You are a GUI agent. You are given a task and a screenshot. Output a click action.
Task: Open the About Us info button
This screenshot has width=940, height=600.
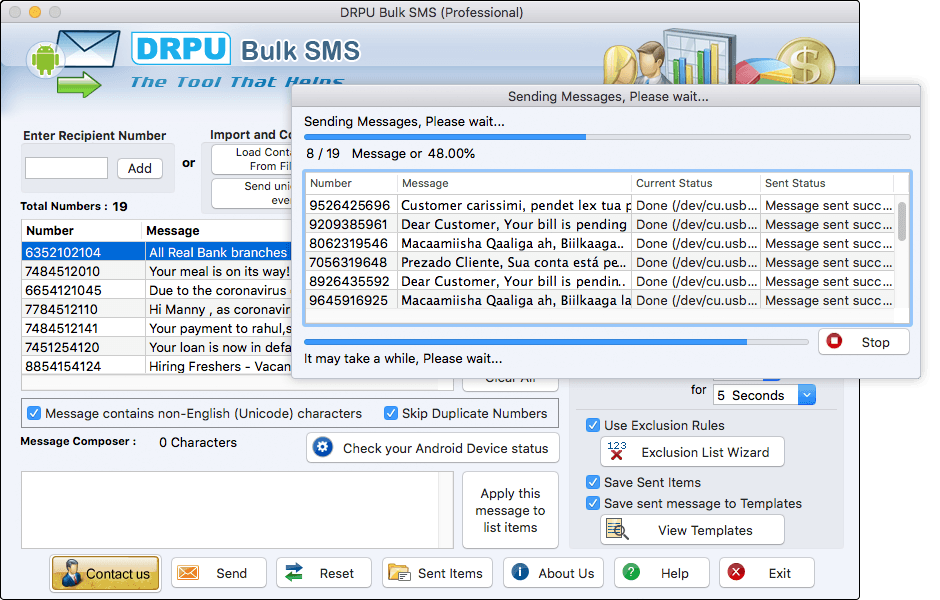coord(553,573)
